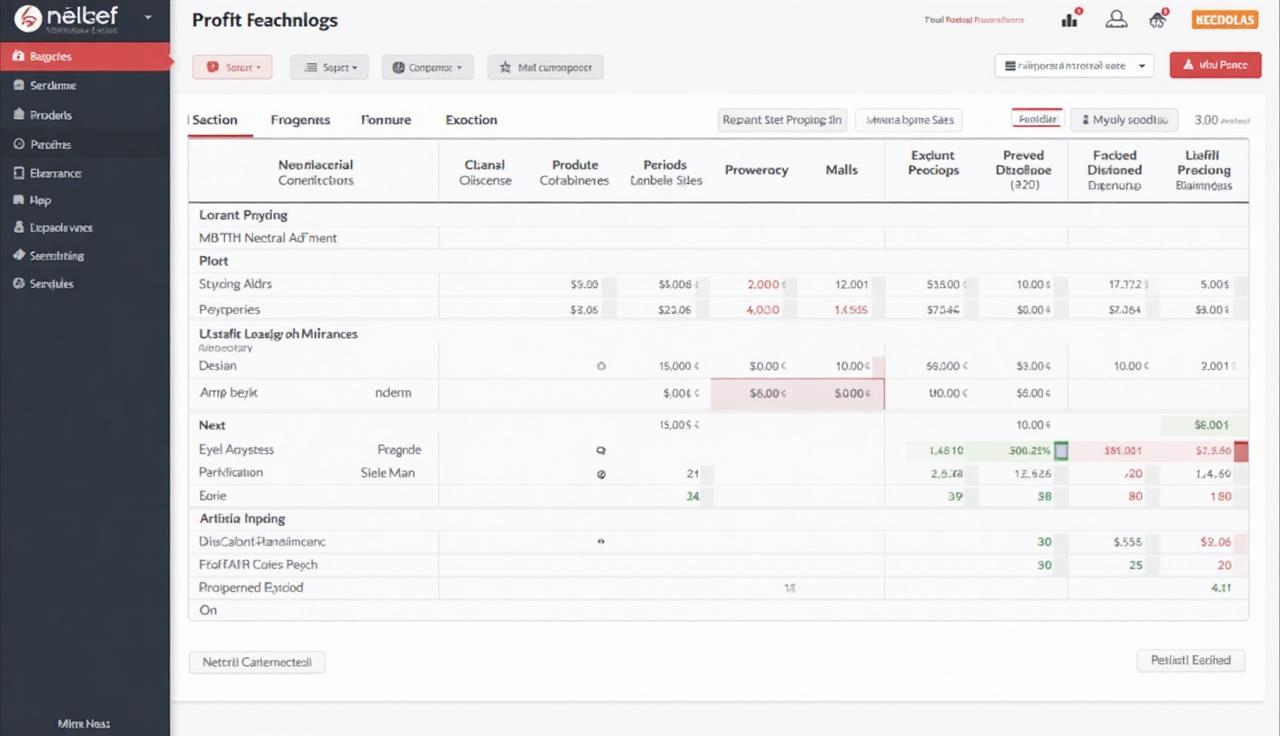Click the Petlastl Eeched button

[x=1191, y=660]
